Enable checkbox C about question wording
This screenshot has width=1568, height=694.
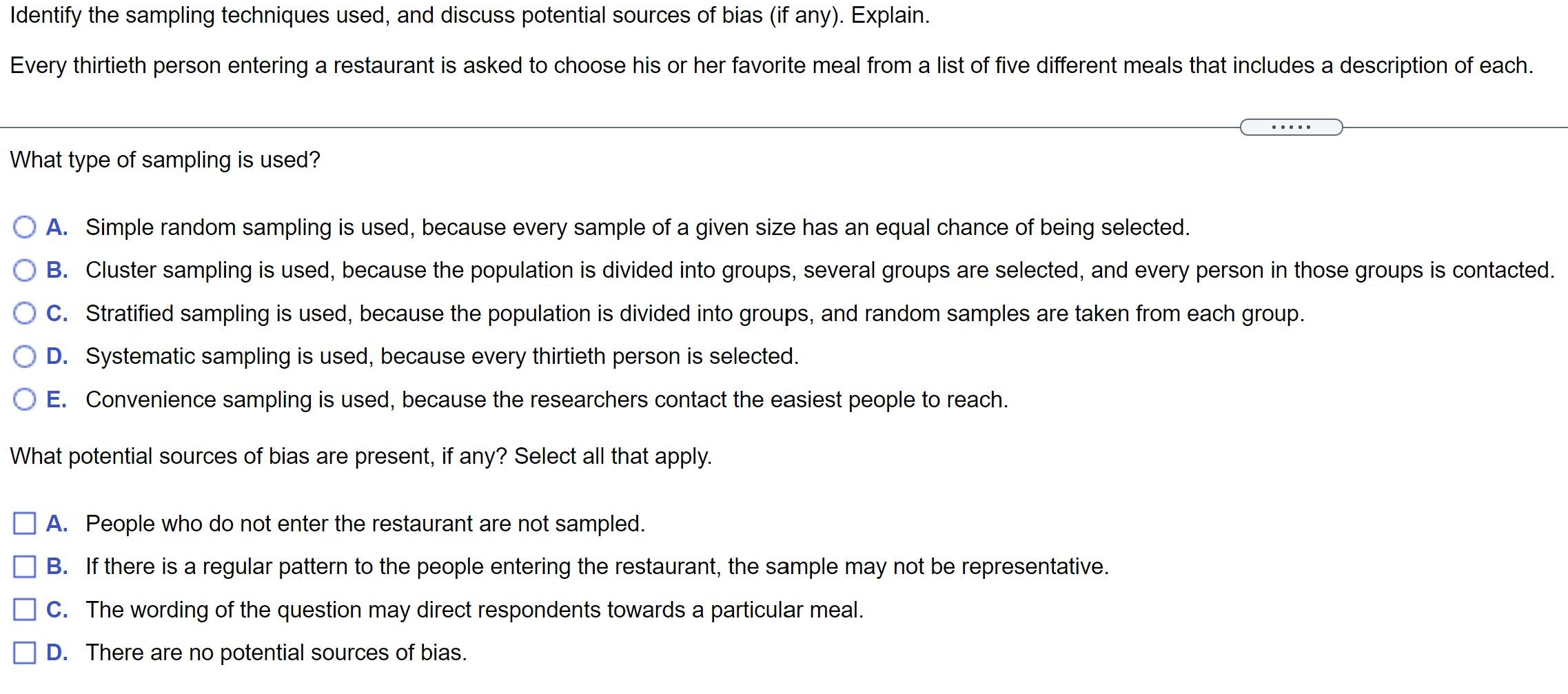point(25,609)
